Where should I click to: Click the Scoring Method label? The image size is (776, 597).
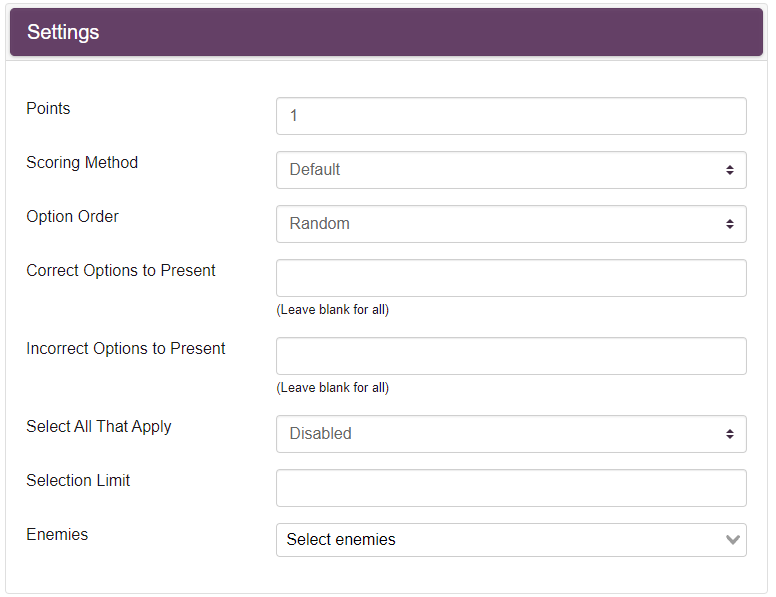pos(82,162)
